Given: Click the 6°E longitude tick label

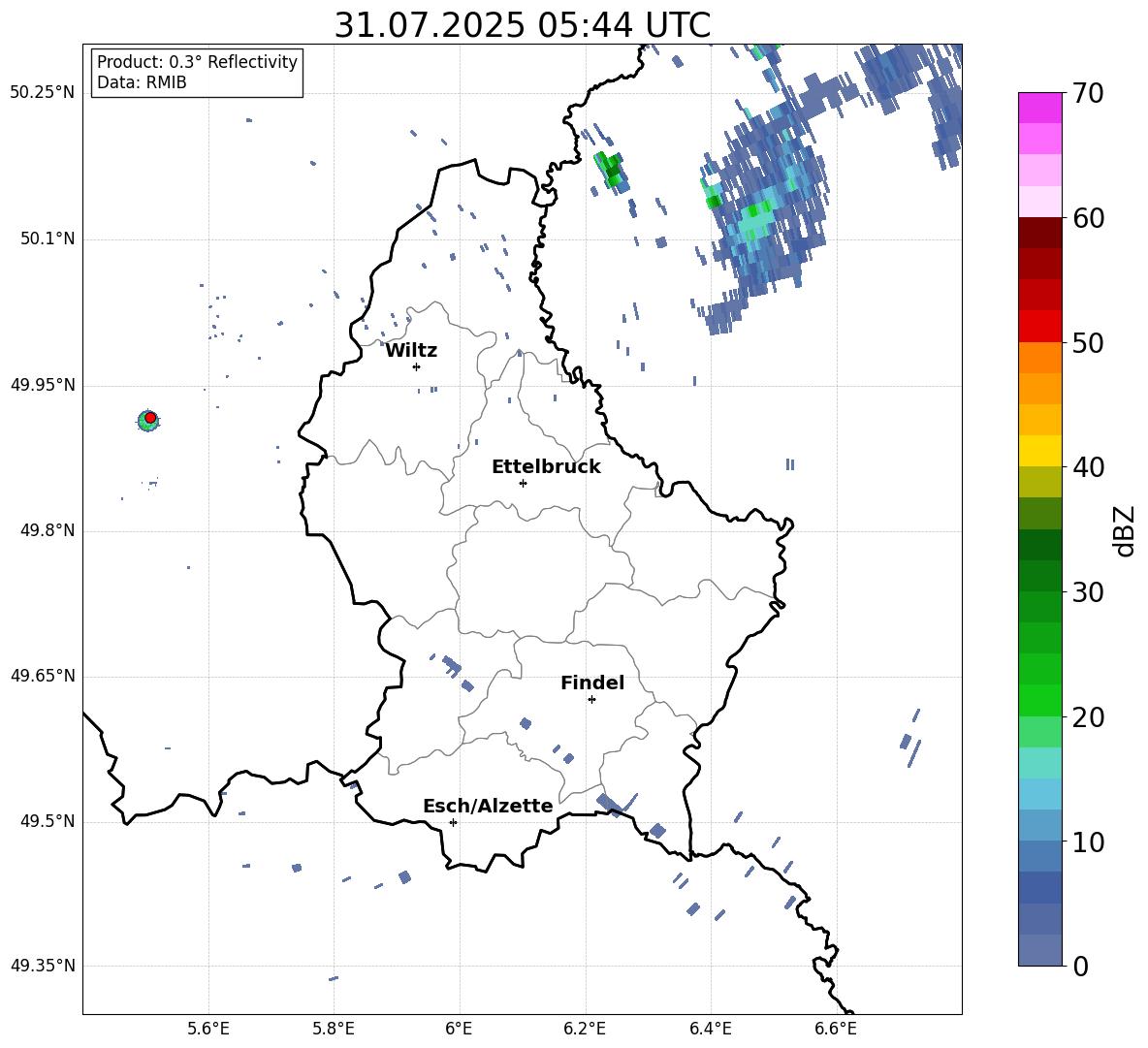Looking at the screenshot, I should pyautogui.click(x=459, y=1029).
